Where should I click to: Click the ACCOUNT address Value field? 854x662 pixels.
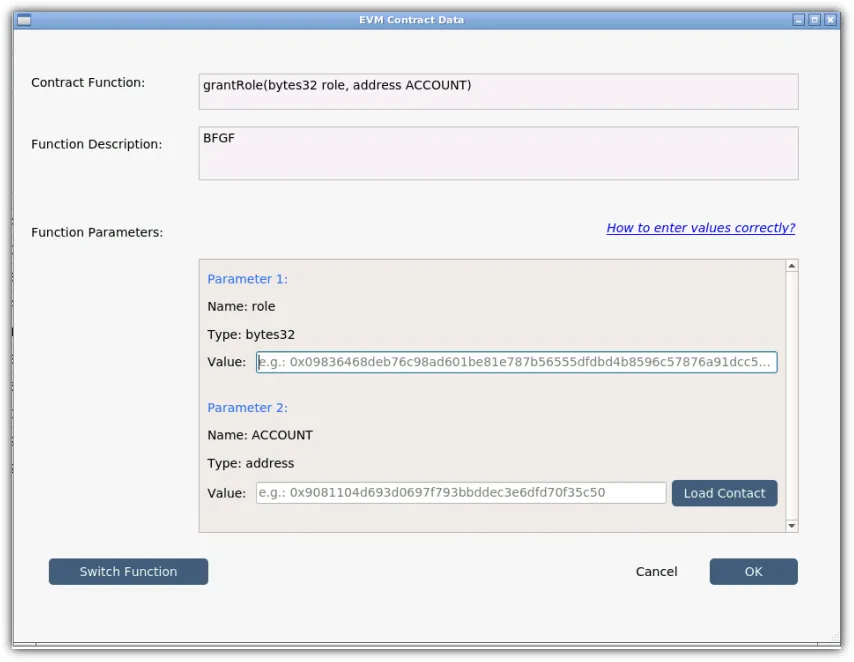click(461, 493)
